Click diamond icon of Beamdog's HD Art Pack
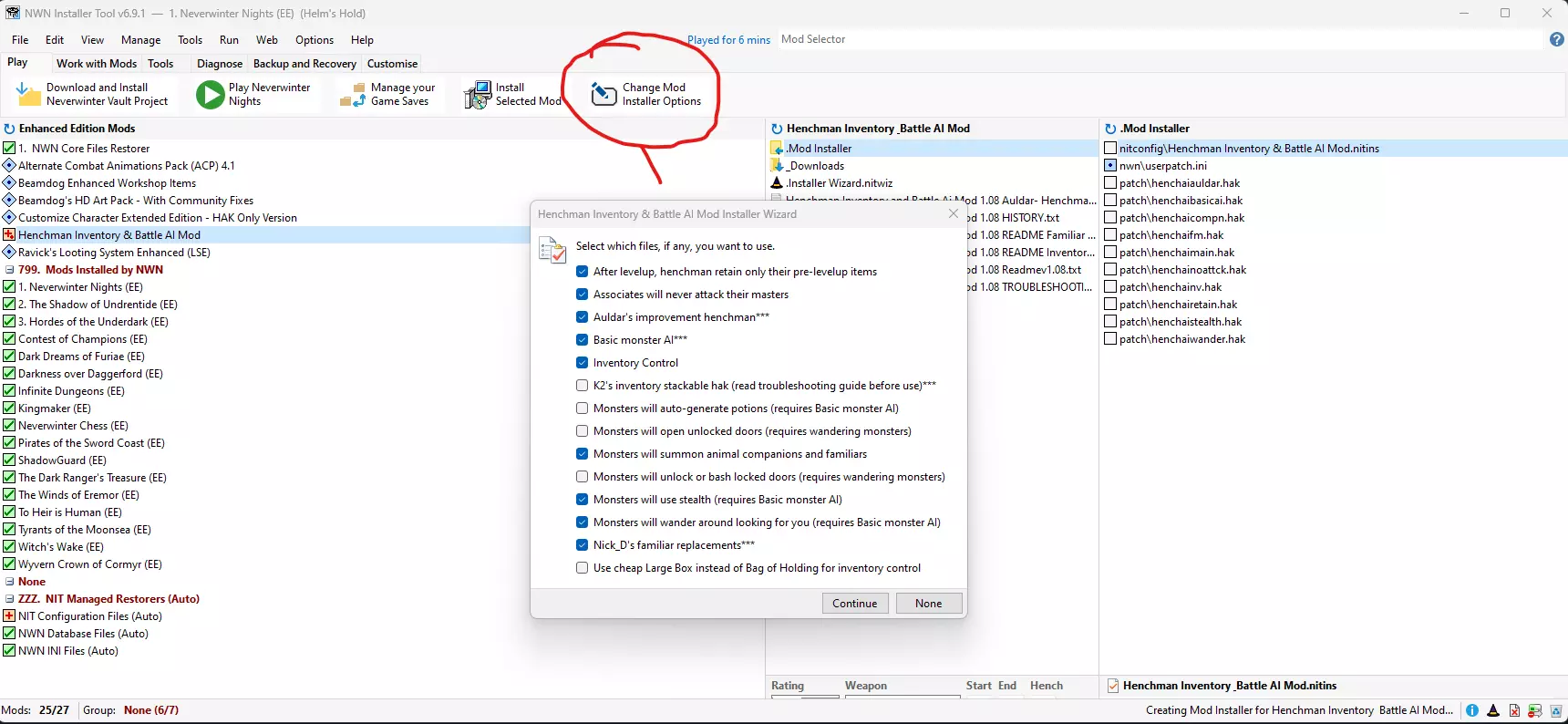The height and width of the screenshot is (724, 1568). pyautogui.click(x=9, y=201)
